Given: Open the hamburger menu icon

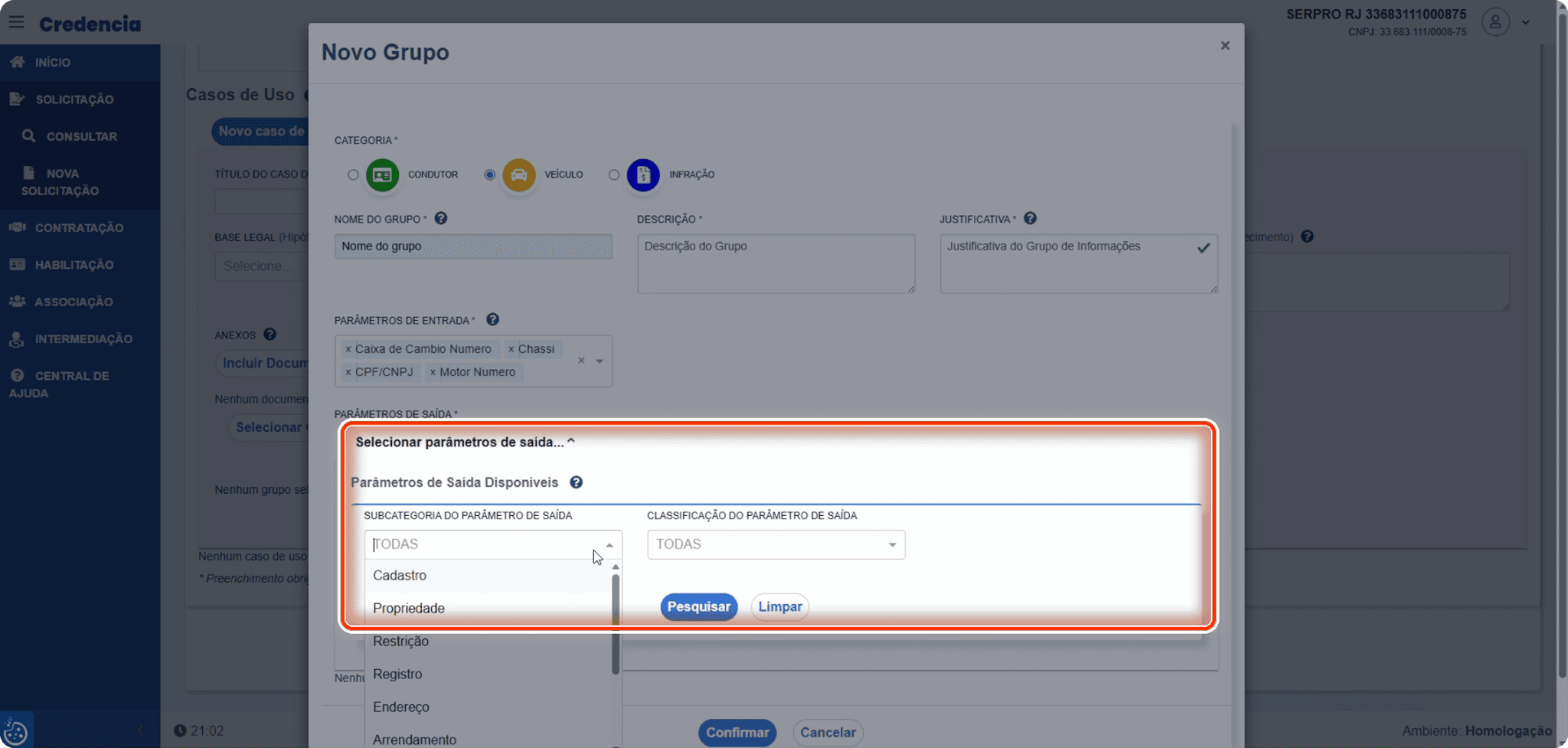Looking at the screenshot, I should coord(16,22).
